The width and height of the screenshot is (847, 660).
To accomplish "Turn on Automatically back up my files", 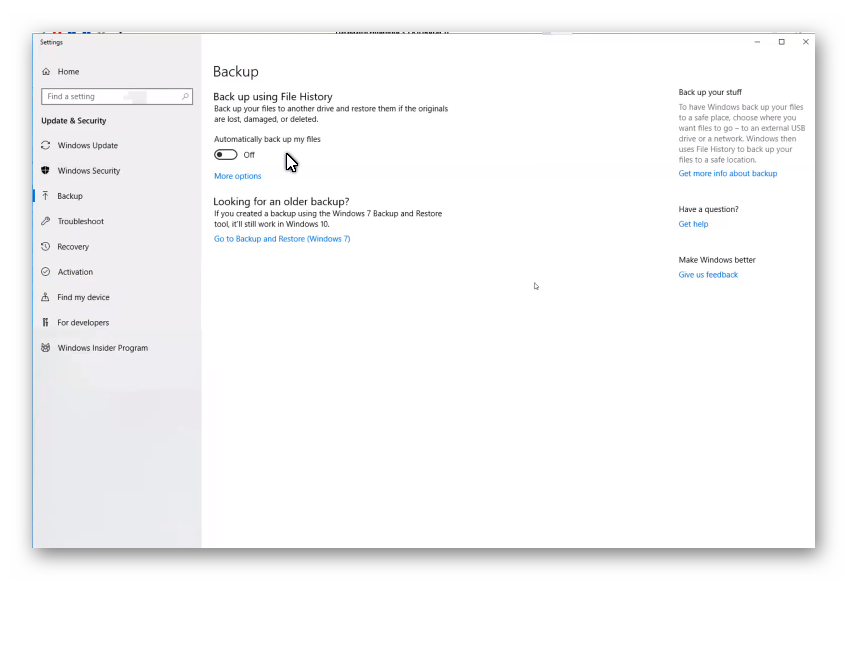I will coord(225,155).
